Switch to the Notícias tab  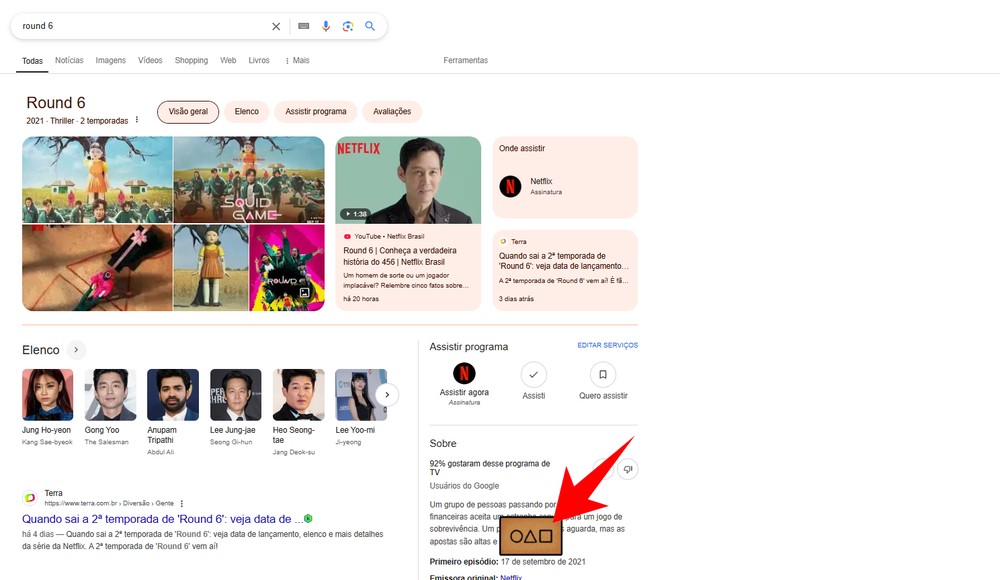point(69,60)
